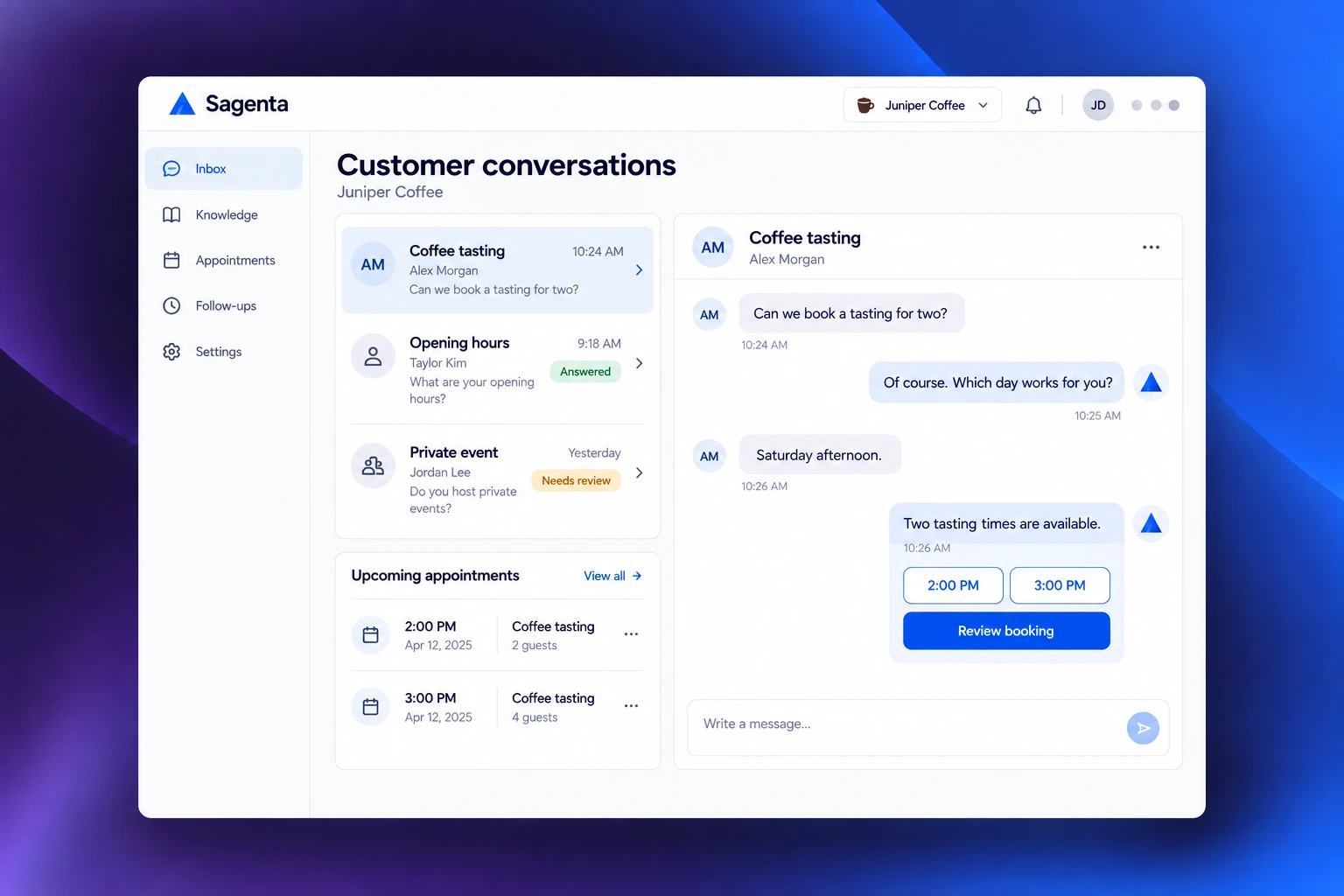Open the Juniper Coffee workspace dropdown
1344x896 pixels.
pos(922,105)
